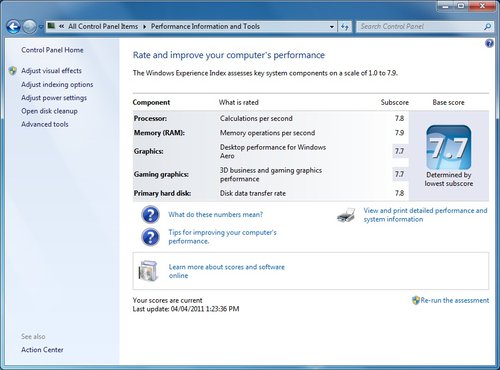The height and width of the screenshot is (370, 500).
Task: View and print detailed performance information
Action: coord(425,215)
